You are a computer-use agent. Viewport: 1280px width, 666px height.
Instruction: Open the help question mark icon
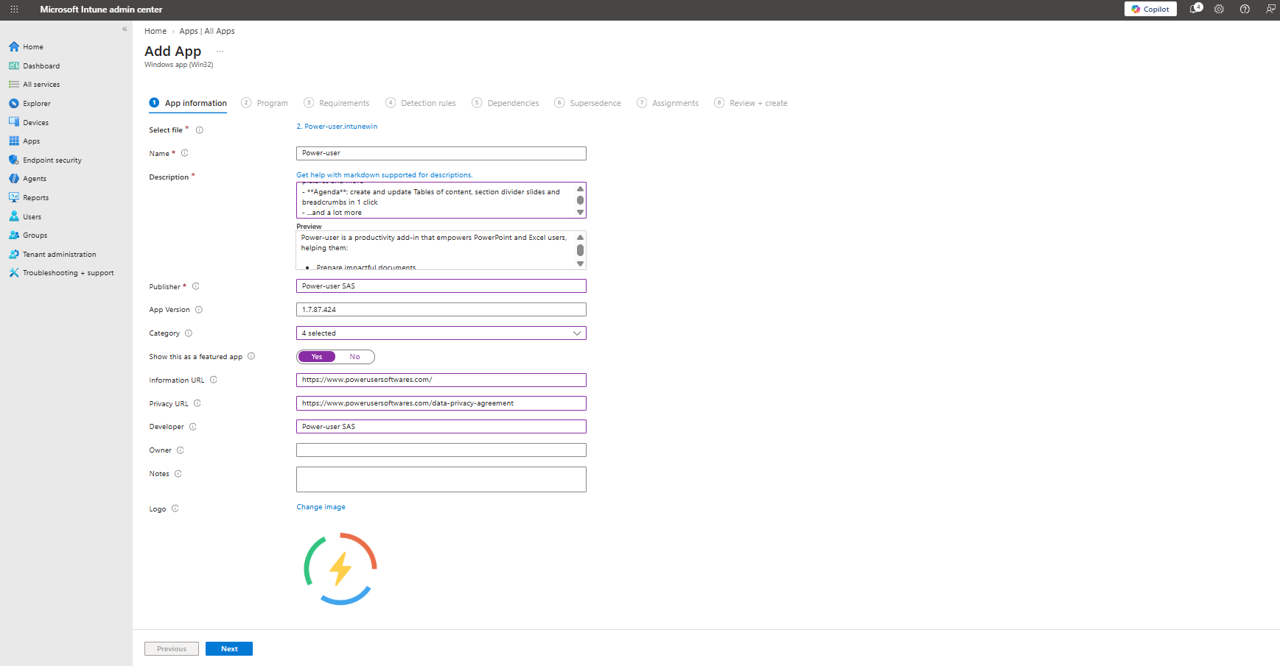pos(1245,9)
